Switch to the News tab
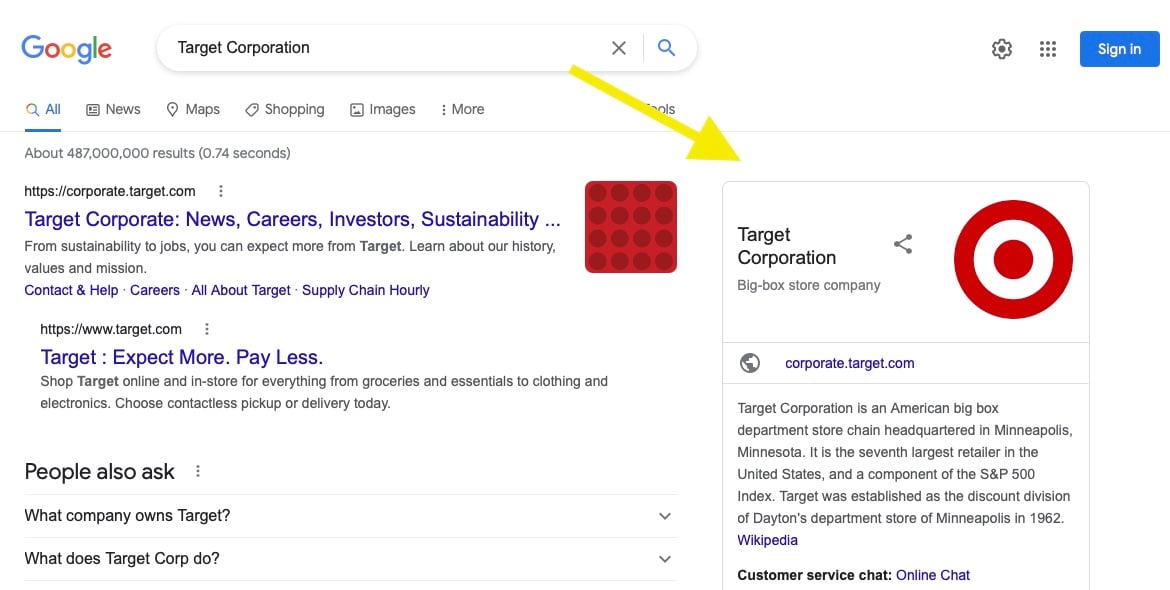This screenshot has width=1170, height=590. point(113,110)
